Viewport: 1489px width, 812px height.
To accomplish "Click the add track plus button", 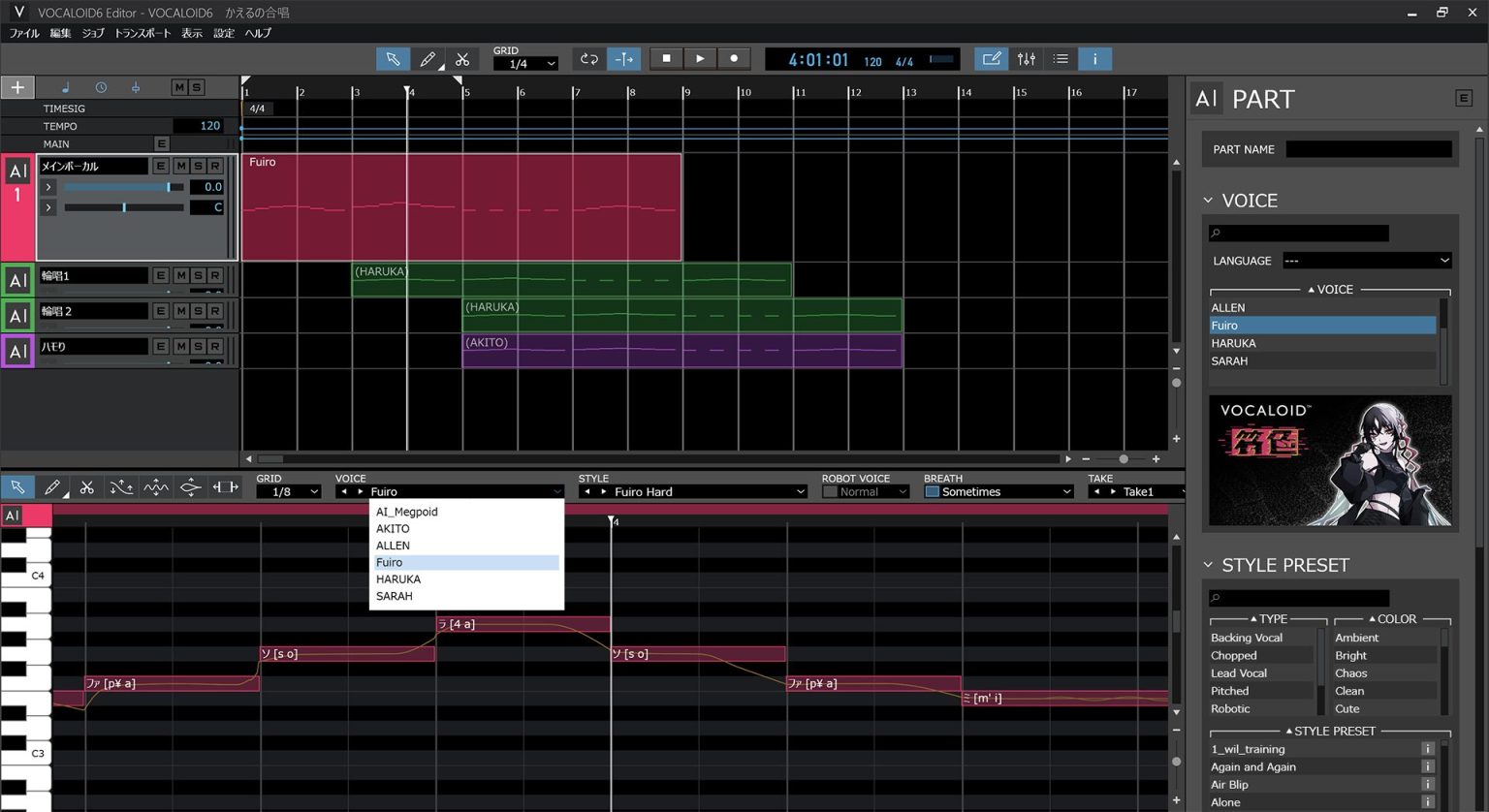I will 17,87.
